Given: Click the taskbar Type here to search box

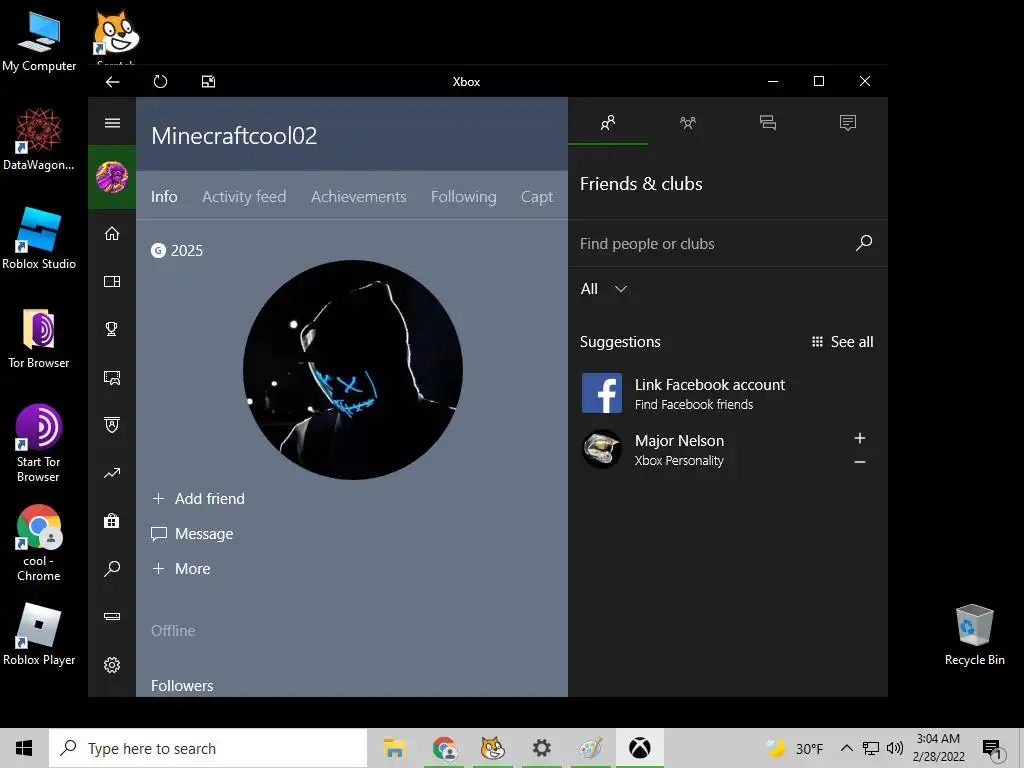Looking at the screenshot, I should (x=208, y=748).
